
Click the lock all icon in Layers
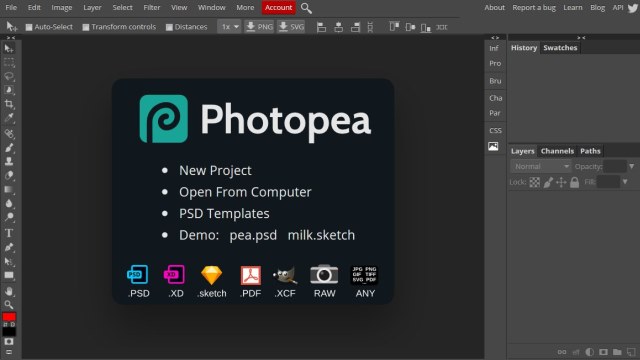[x=574, y=182]
